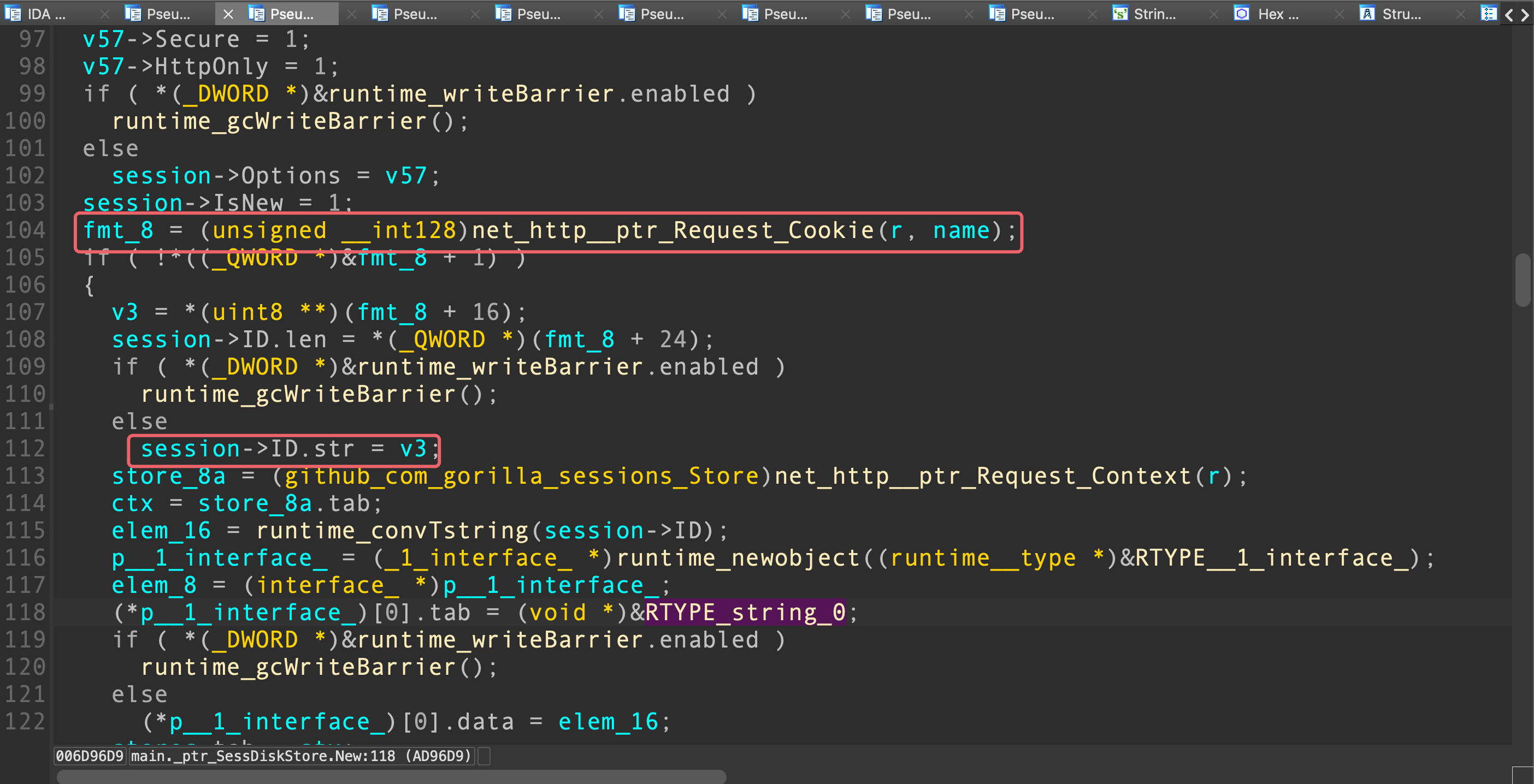
Task: Click the else keyword on line 101
Action: [x=111, y=148]
